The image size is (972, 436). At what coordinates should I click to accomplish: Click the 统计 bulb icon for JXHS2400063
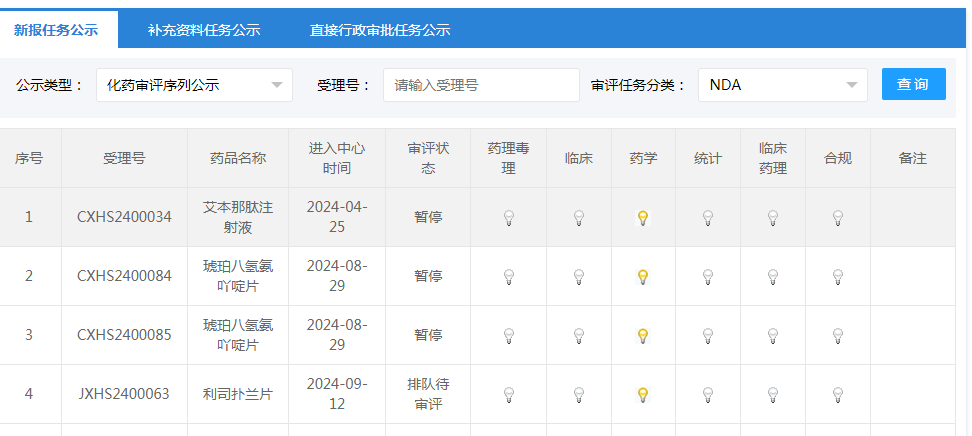pos(707,394)
